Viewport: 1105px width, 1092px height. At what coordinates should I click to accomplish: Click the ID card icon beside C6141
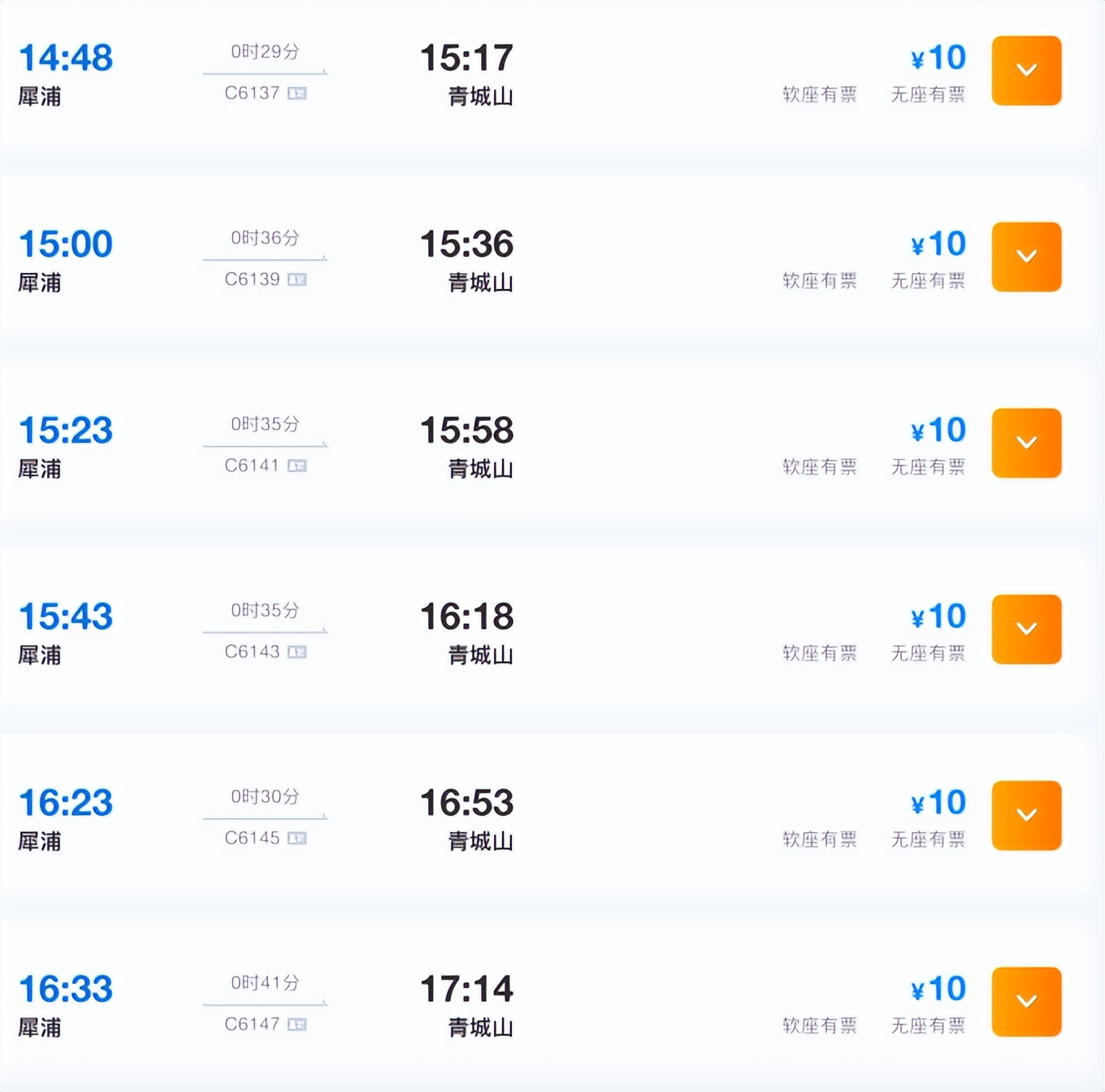(x=297, y=466)
